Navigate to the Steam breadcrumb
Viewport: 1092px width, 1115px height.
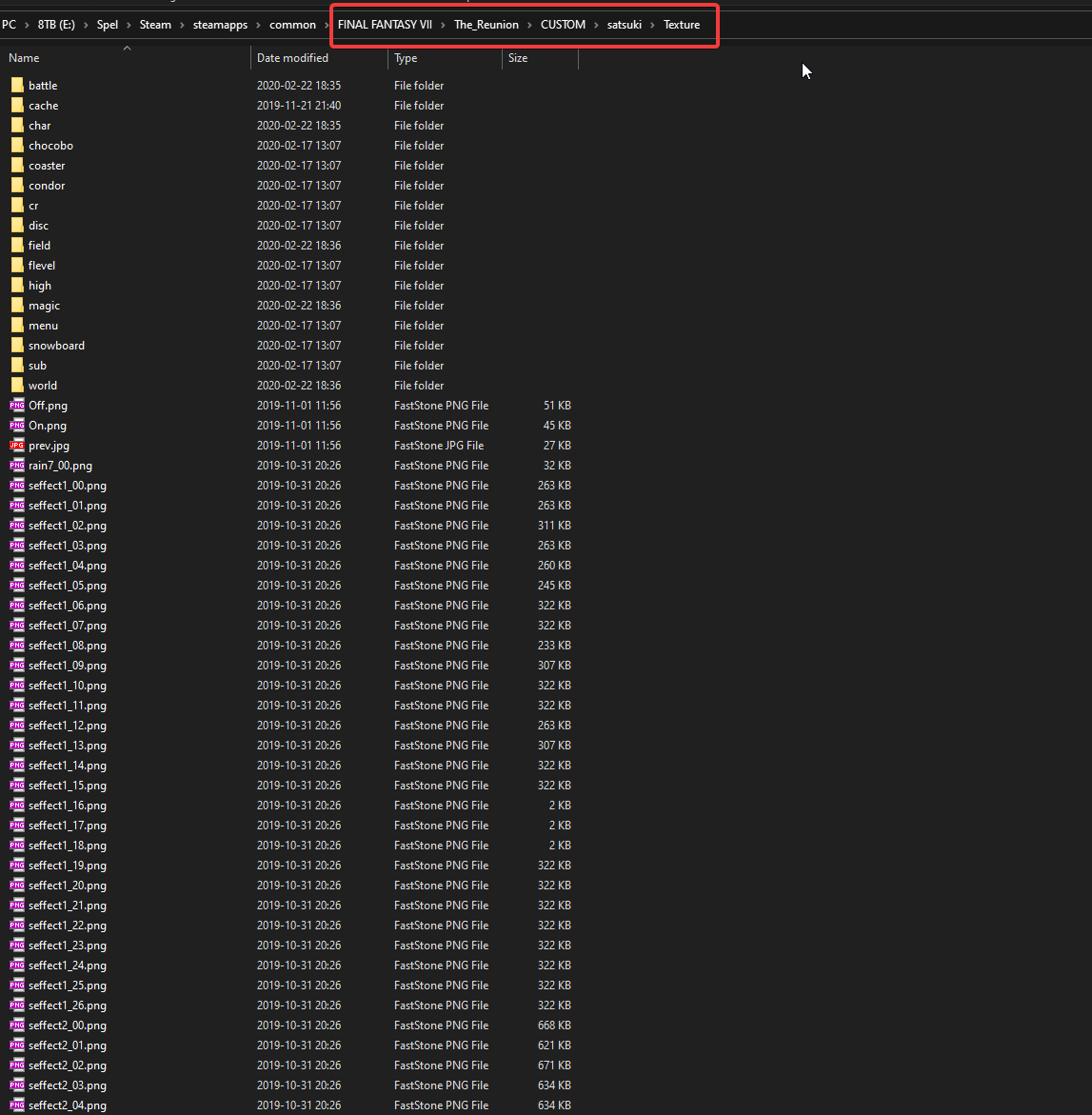pos(155,25)
